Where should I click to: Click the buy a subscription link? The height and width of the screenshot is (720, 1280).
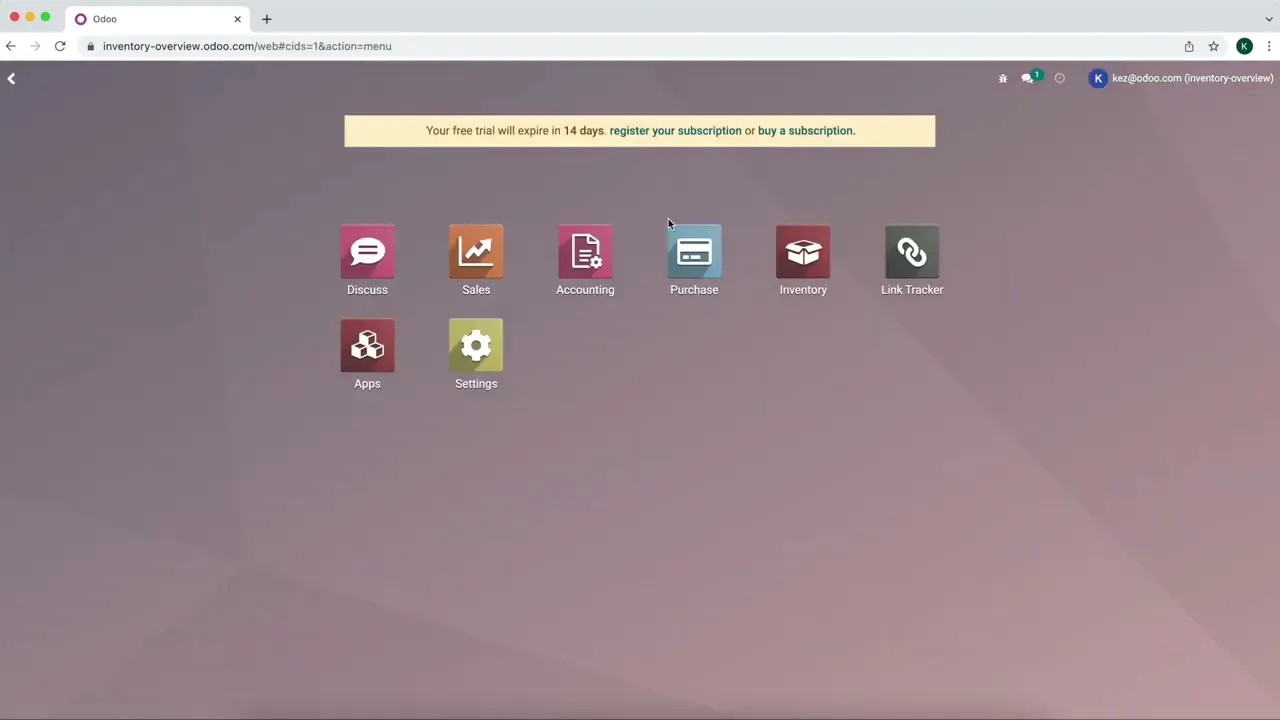[x=805, y=131]
